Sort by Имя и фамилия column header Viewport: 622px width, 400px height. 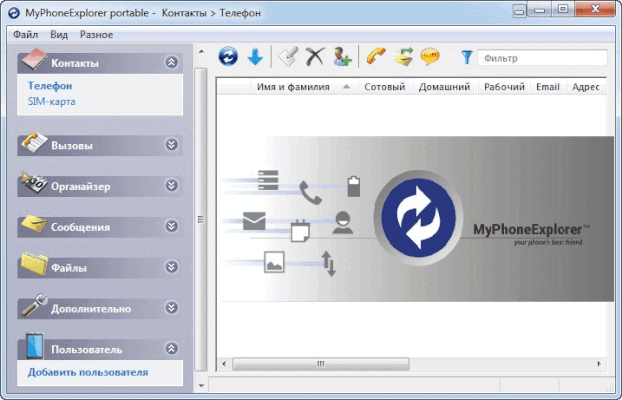[x=305, y=87]
